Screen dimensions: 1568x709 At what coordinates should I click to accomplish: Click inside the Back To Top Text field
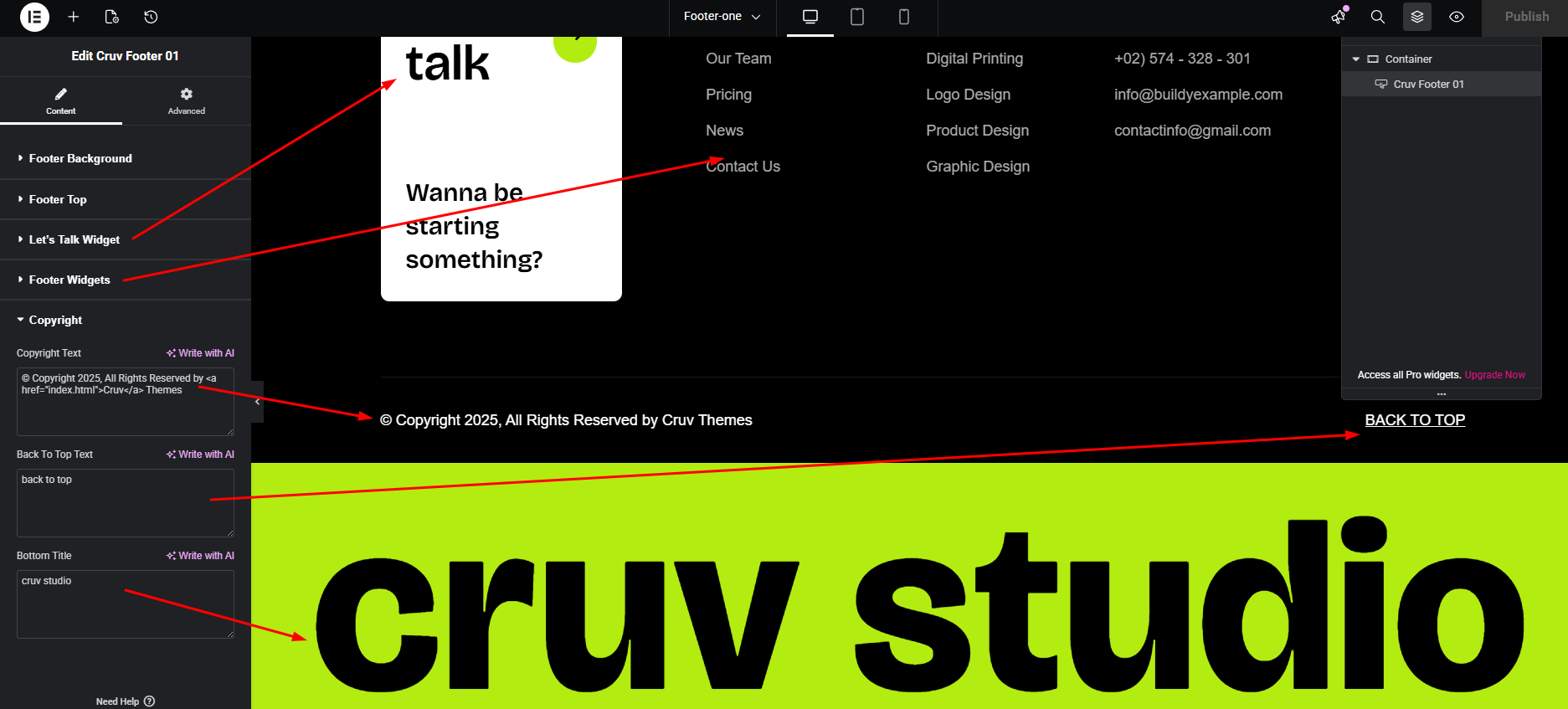coord(125,502)
